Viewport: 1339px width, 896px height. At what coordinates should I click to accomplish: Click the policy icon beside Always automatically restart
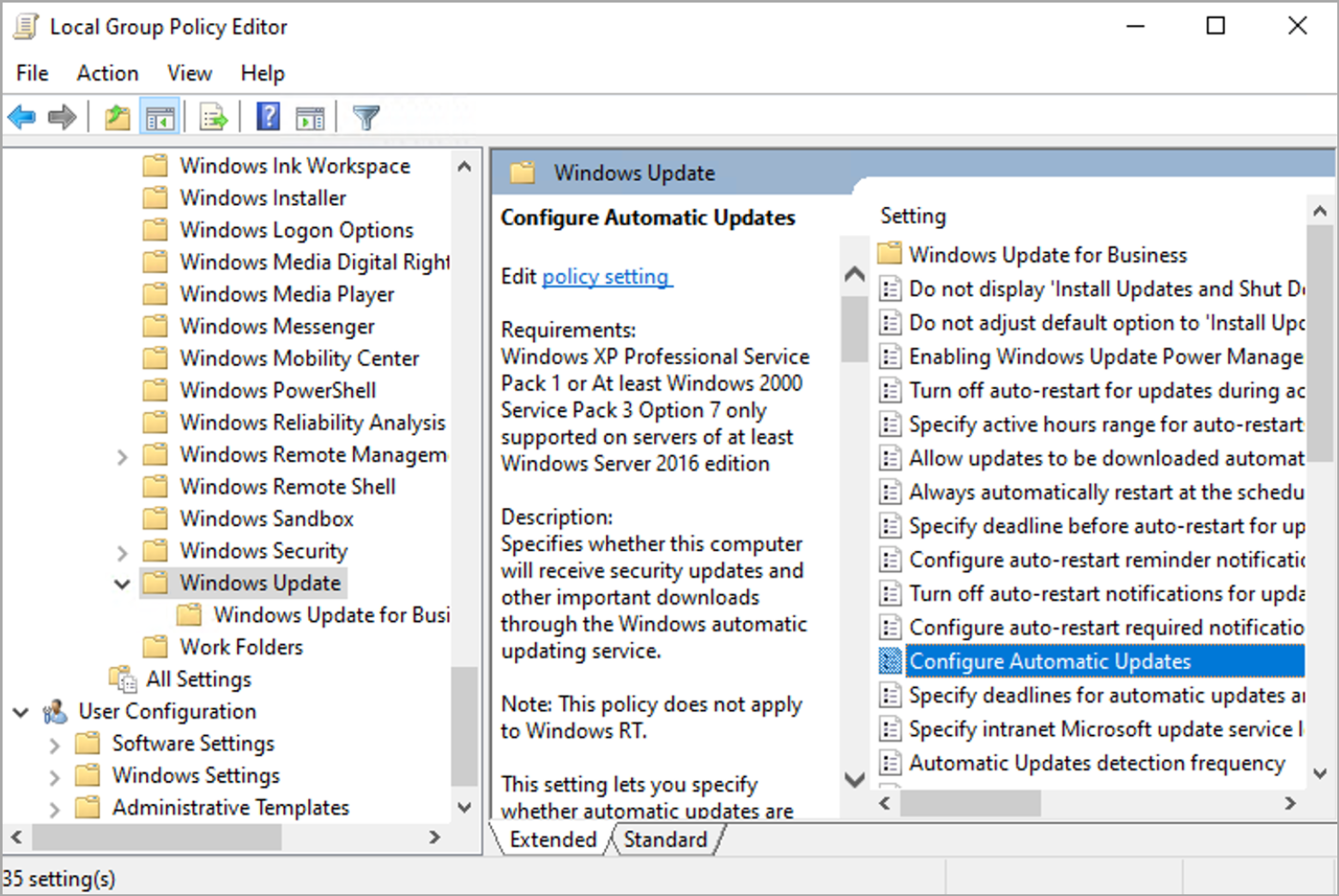[891, 492]
